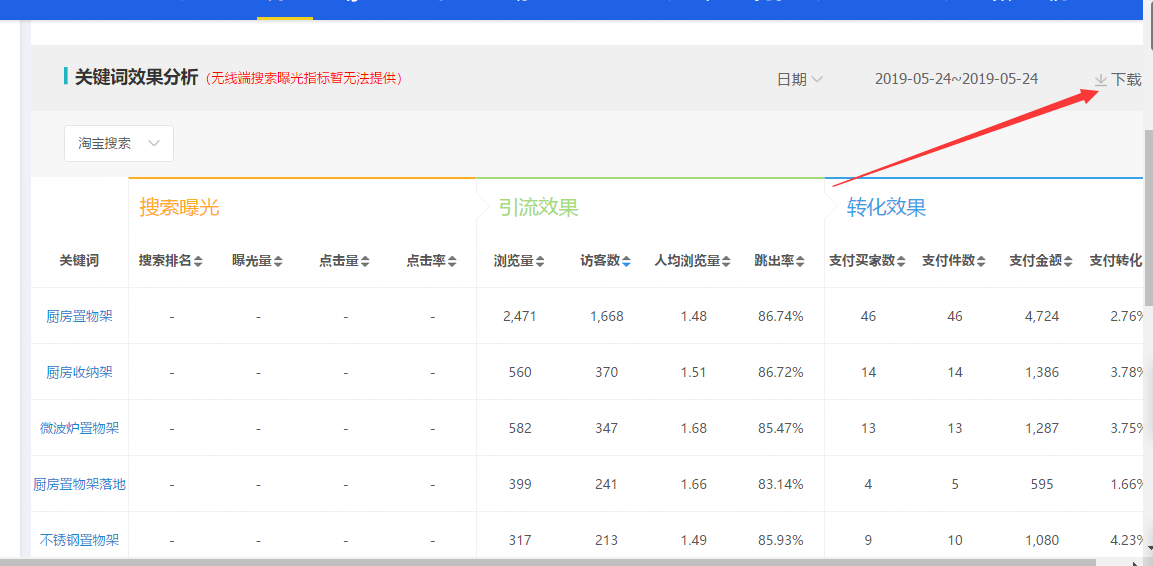Sort by 人均浏览量 arrows
The image size is (1153, 566).
[726, 261]
